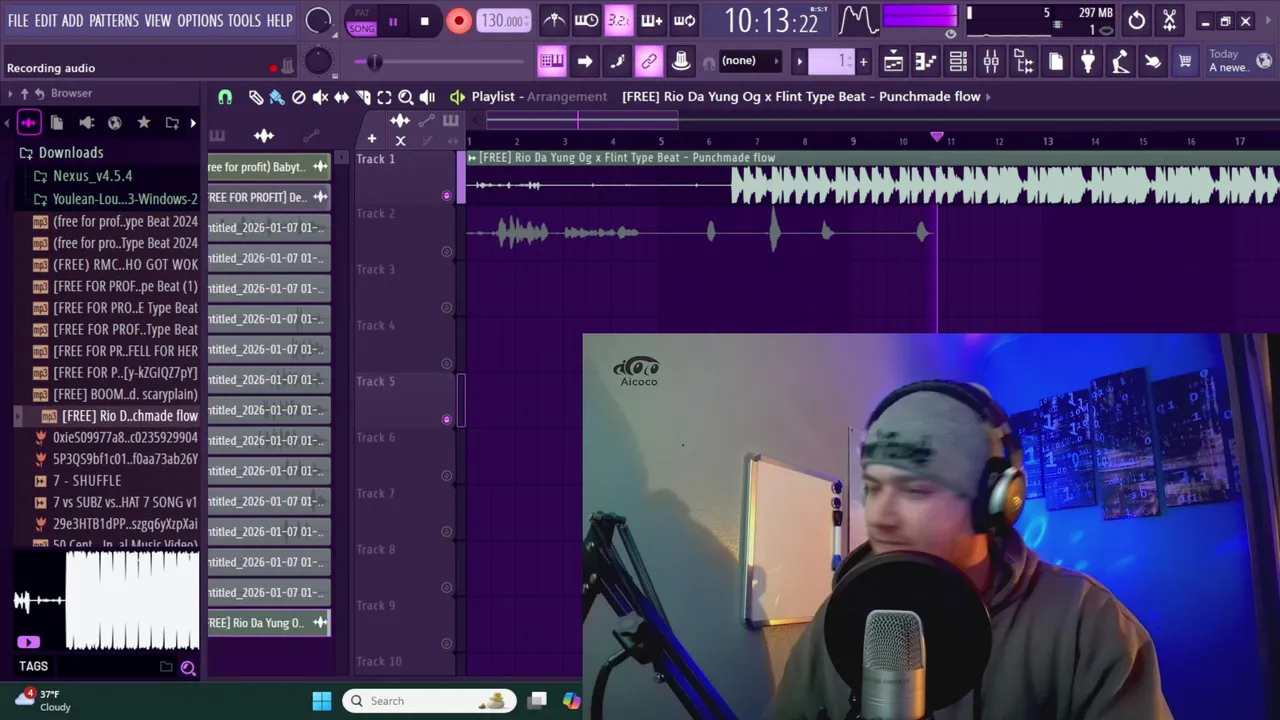This screenshot has width=1280, height=720.
Task: Open the oscilloscope waveform display
Action: click(x=858, y=20)
